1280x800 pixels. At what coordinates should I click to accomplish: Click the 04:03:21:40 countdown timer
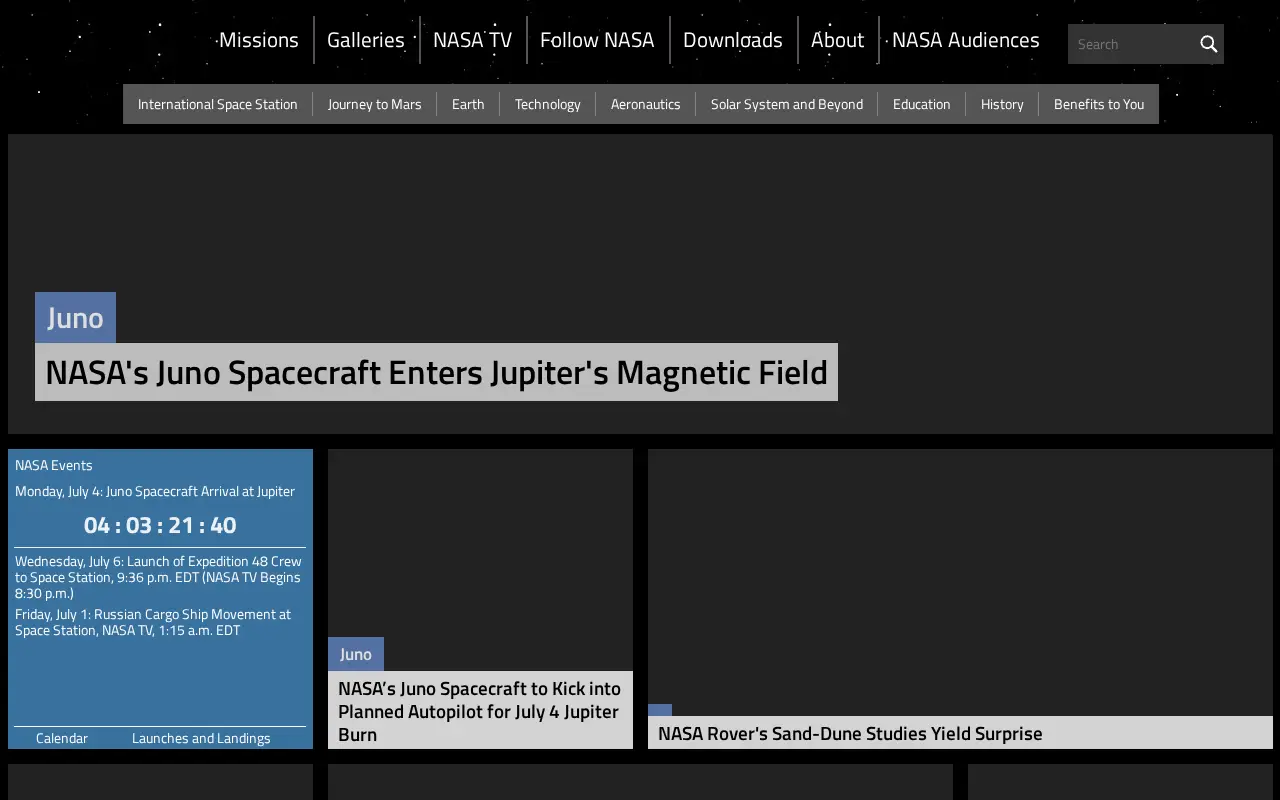[160, 525]
